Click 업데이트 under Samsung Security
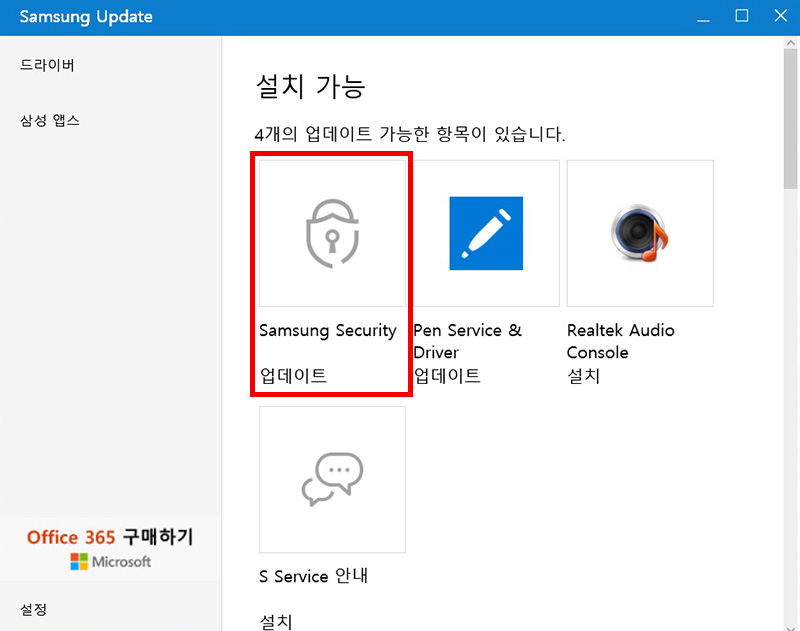Viewport: 800px width, 631px height. [293, 376]
